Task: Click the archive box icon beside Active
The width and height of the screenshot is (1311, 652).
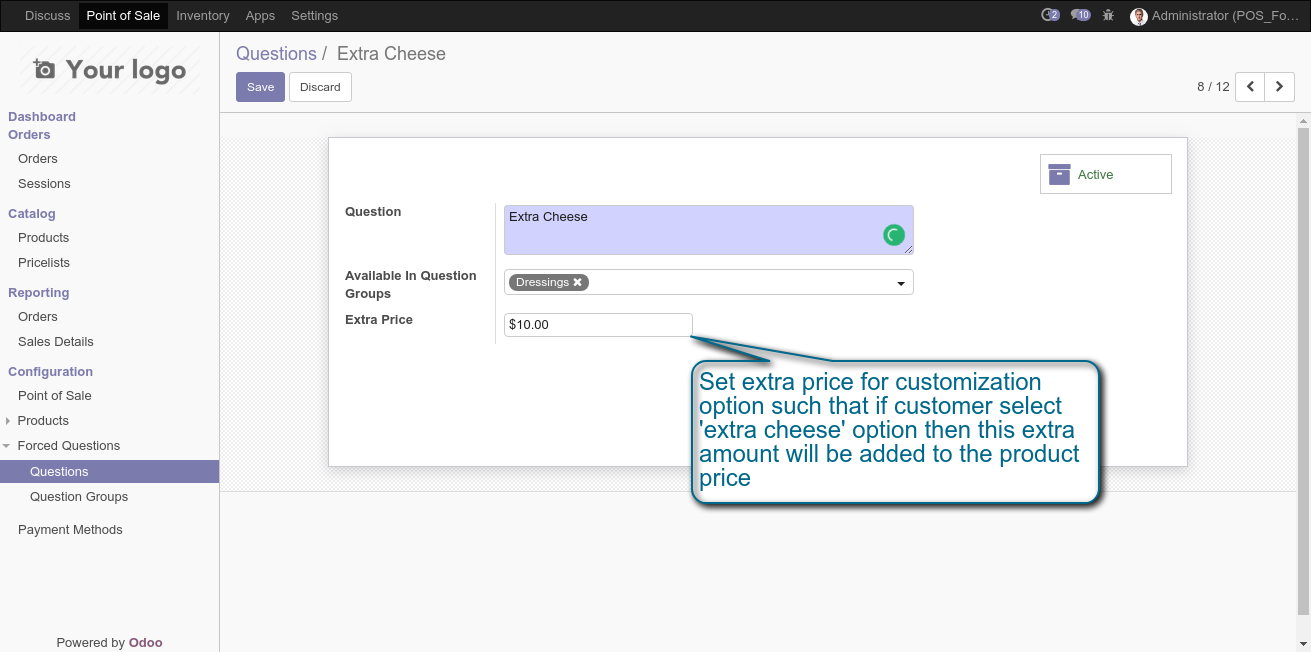Action: [x=1059, y=175]
